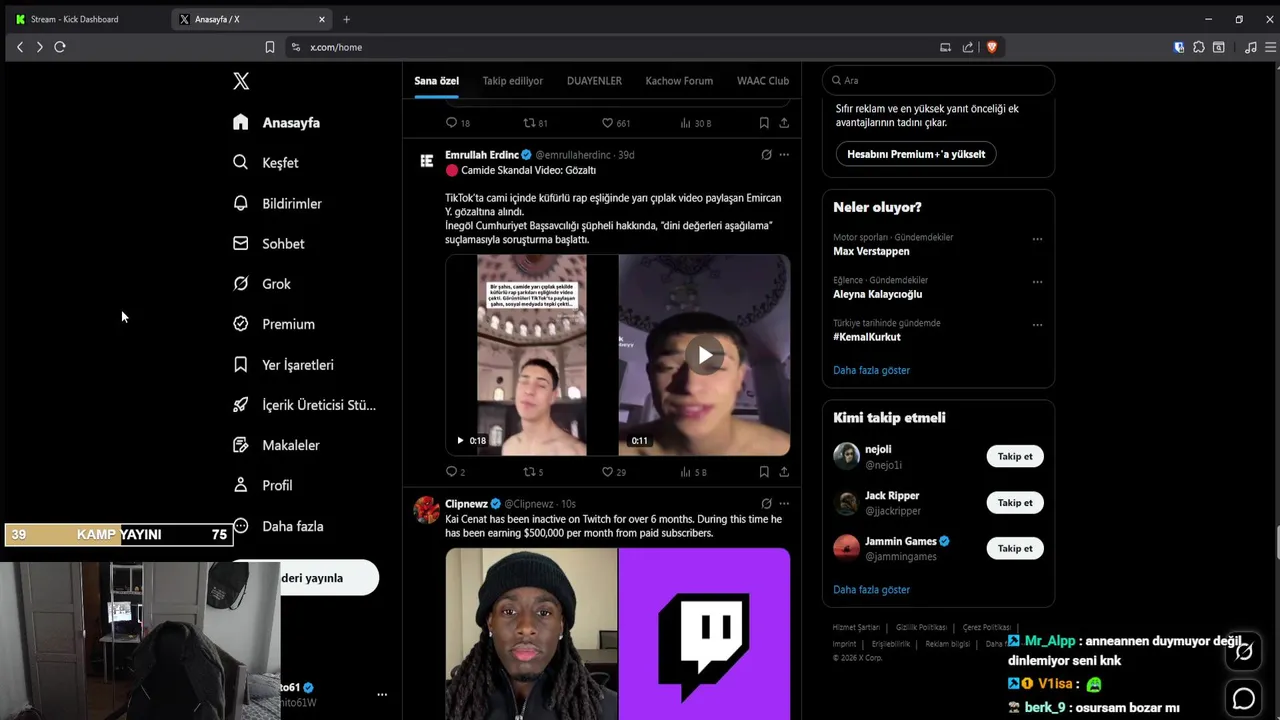Open the #KemalKurkut trending topic
This screenshot has height=720, width=1280.
[867, 337]
